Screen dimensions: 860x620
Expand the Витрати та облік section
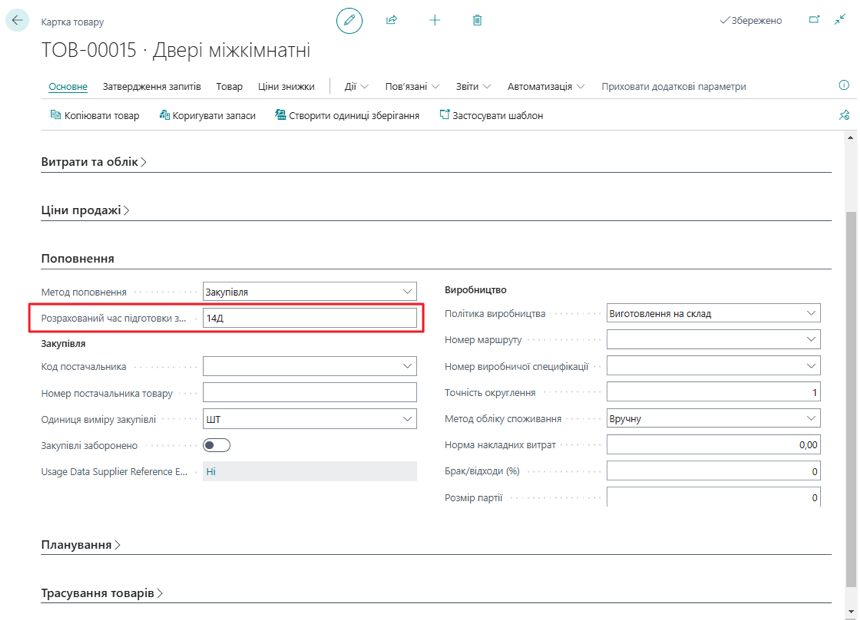click(x=94, y=162)
